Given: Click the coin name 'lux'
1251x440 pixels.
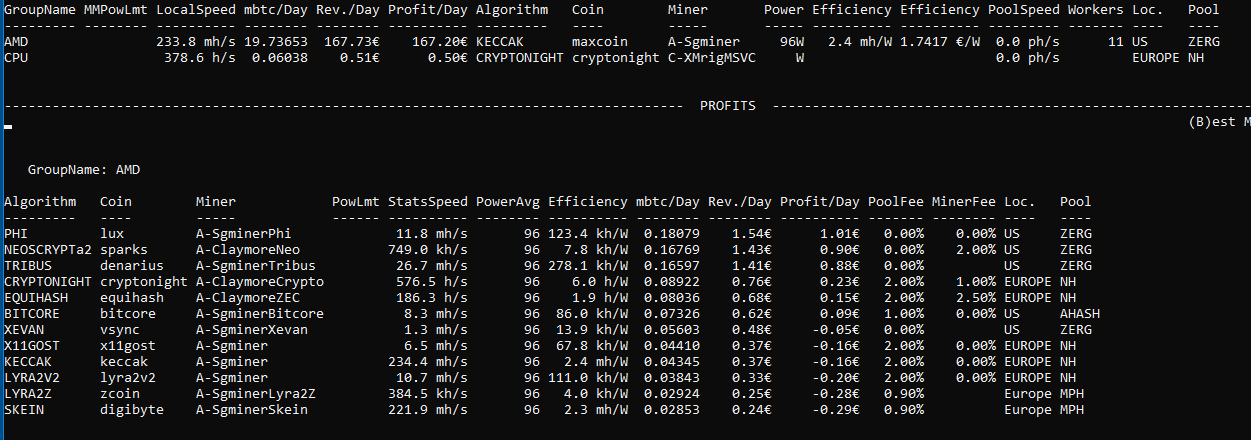Looking at the screenshot, I should (112, 234).
